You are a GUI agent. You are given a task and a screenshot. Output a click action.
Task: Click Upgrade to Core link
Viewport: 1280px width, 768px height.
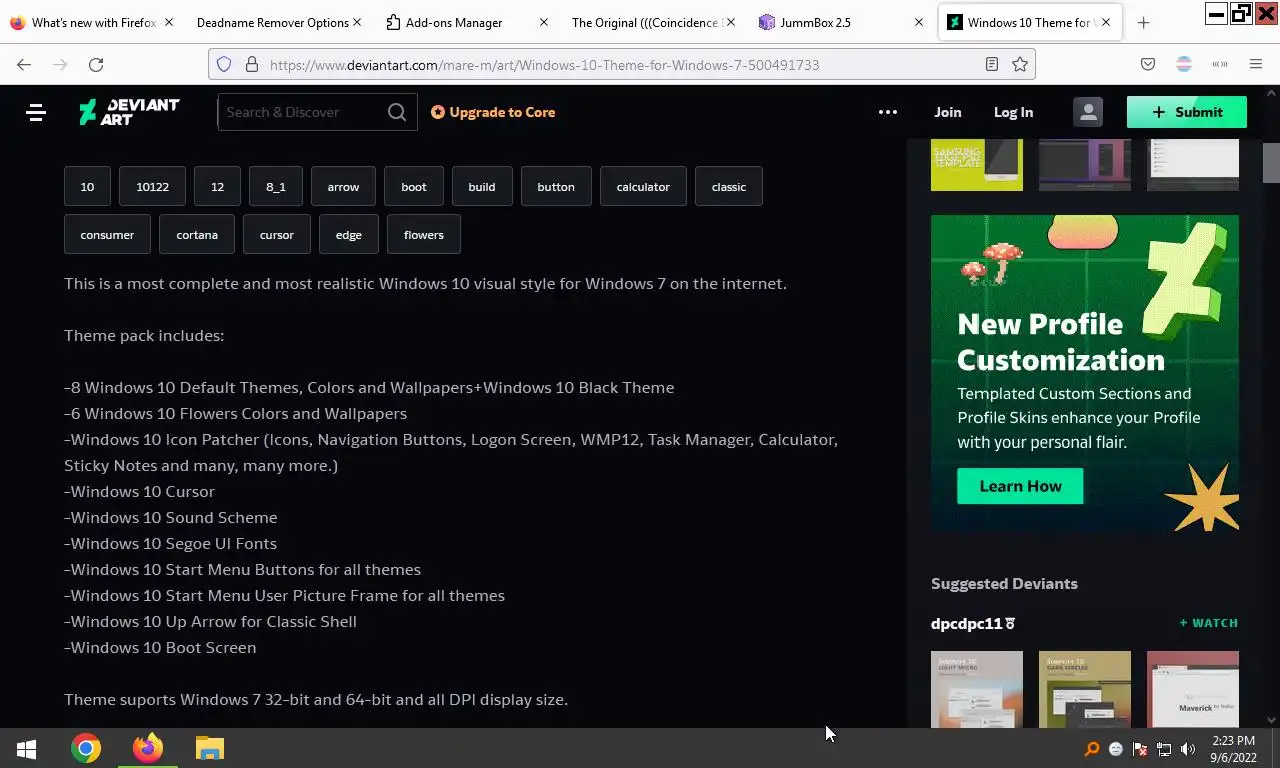tap(493, 112)
